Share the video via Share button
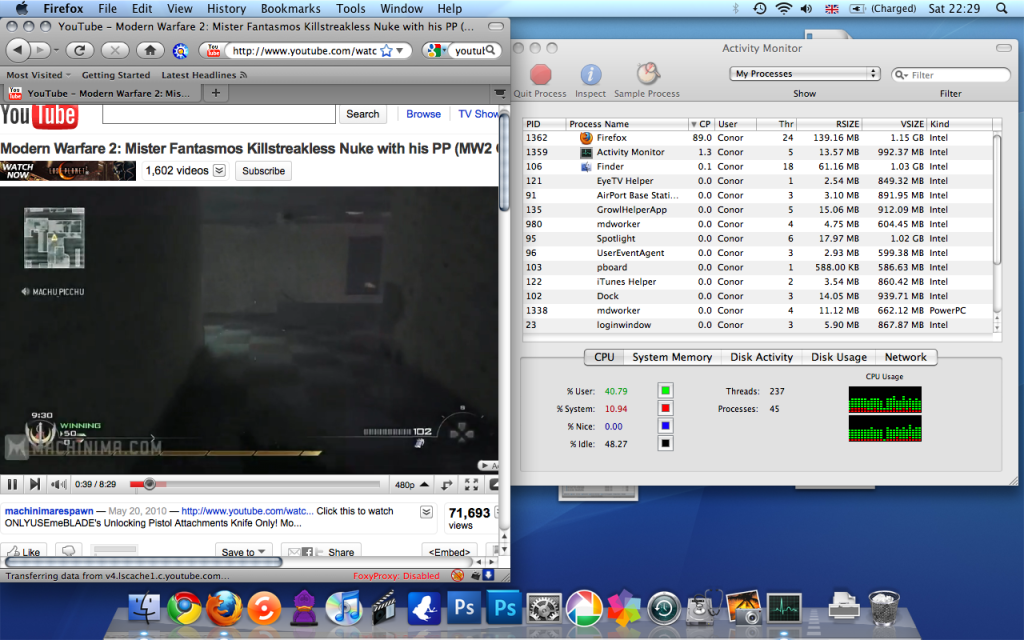 click(x=321, y=552)
